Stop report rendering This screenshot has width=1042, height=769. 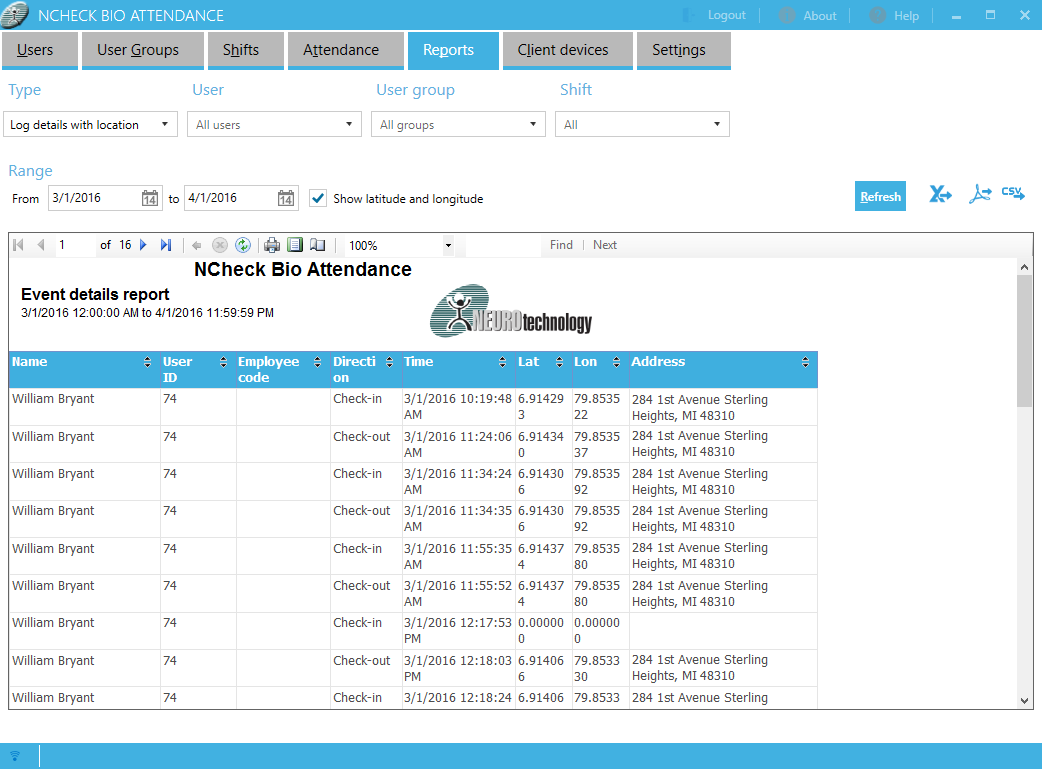(x=220, y=245)
